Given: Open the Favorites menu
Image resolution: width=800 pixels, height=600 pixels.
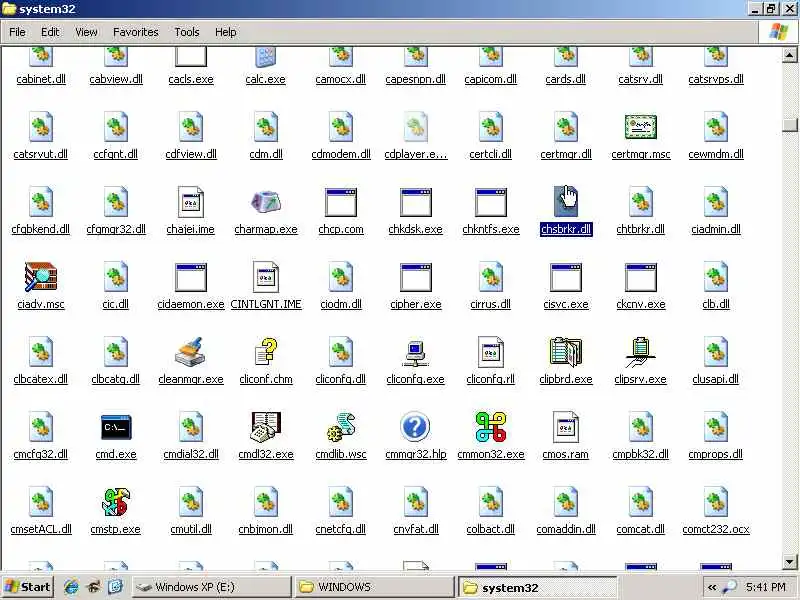Looking at the screenshot, I should point(136,32).
